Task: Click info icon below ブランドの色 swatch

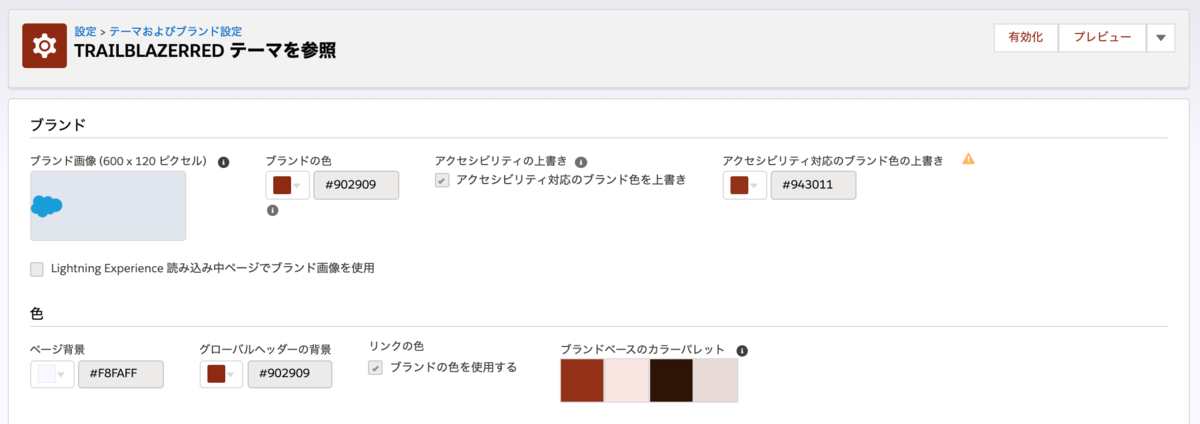Action: point(272,210)
